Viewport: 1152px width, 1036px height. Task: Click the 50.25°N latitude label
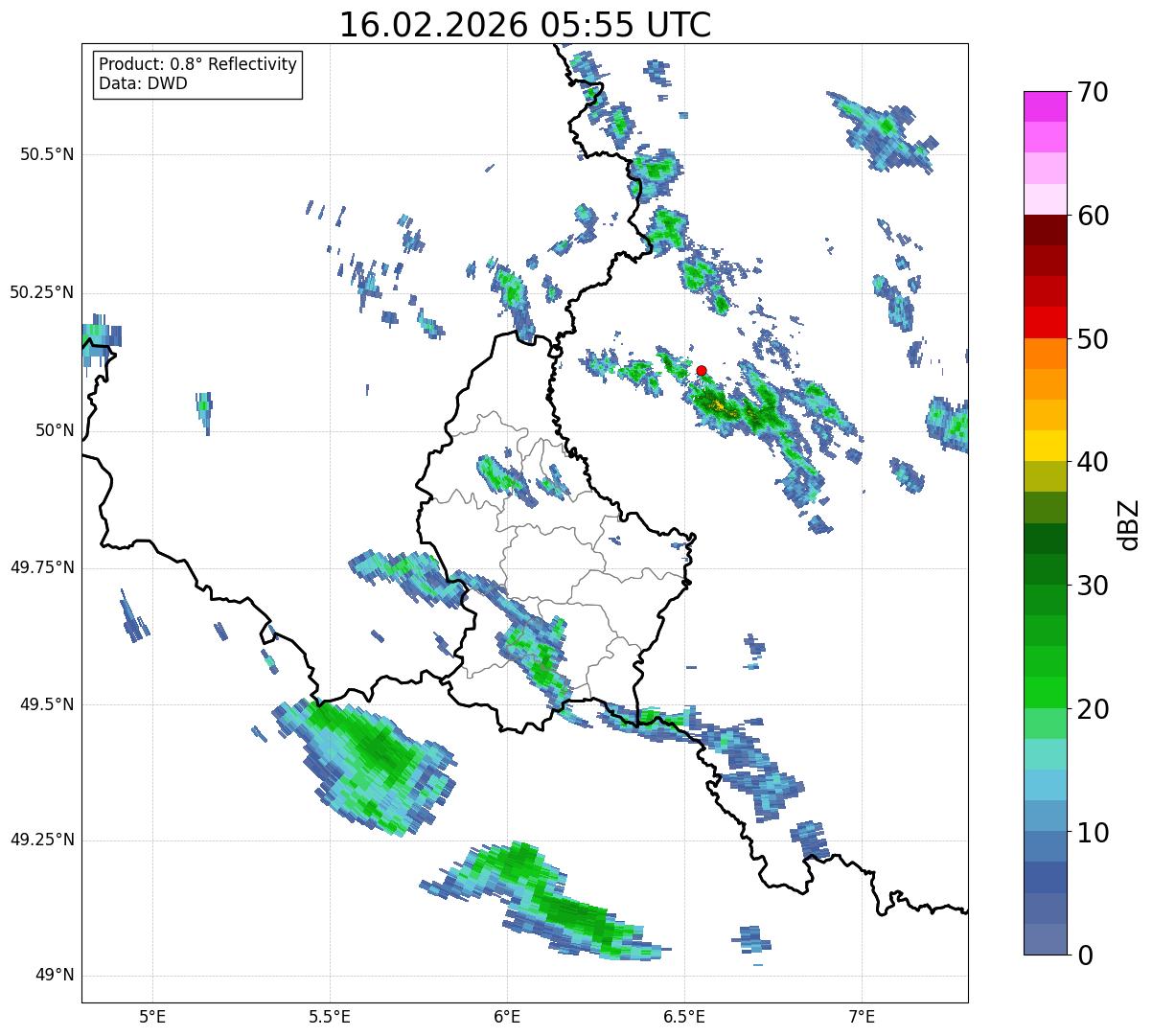(x=42, y=292)
